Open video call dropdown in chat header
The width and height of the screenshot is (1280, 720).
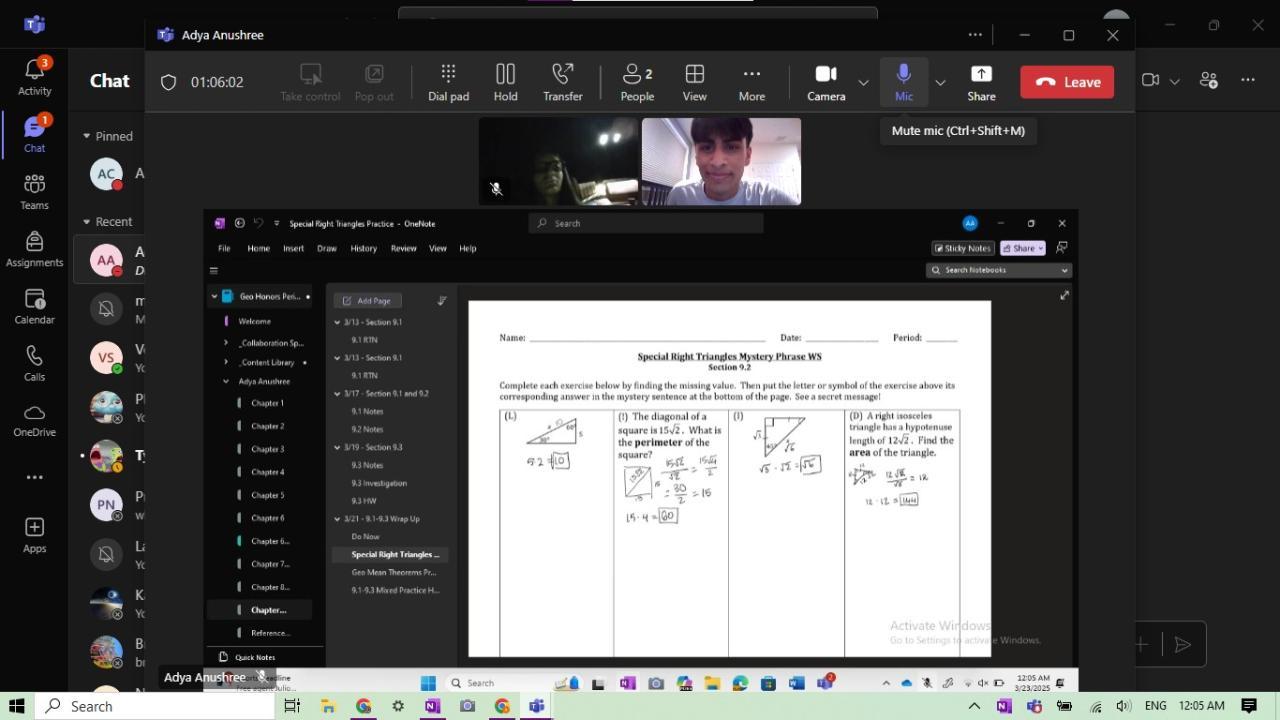pos(1175,81)
